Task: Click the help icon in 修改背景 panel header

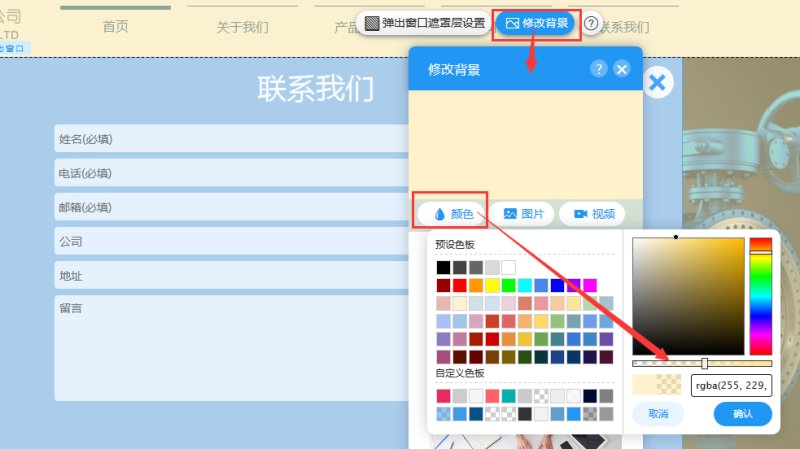Action: click(x=598, y=69)
